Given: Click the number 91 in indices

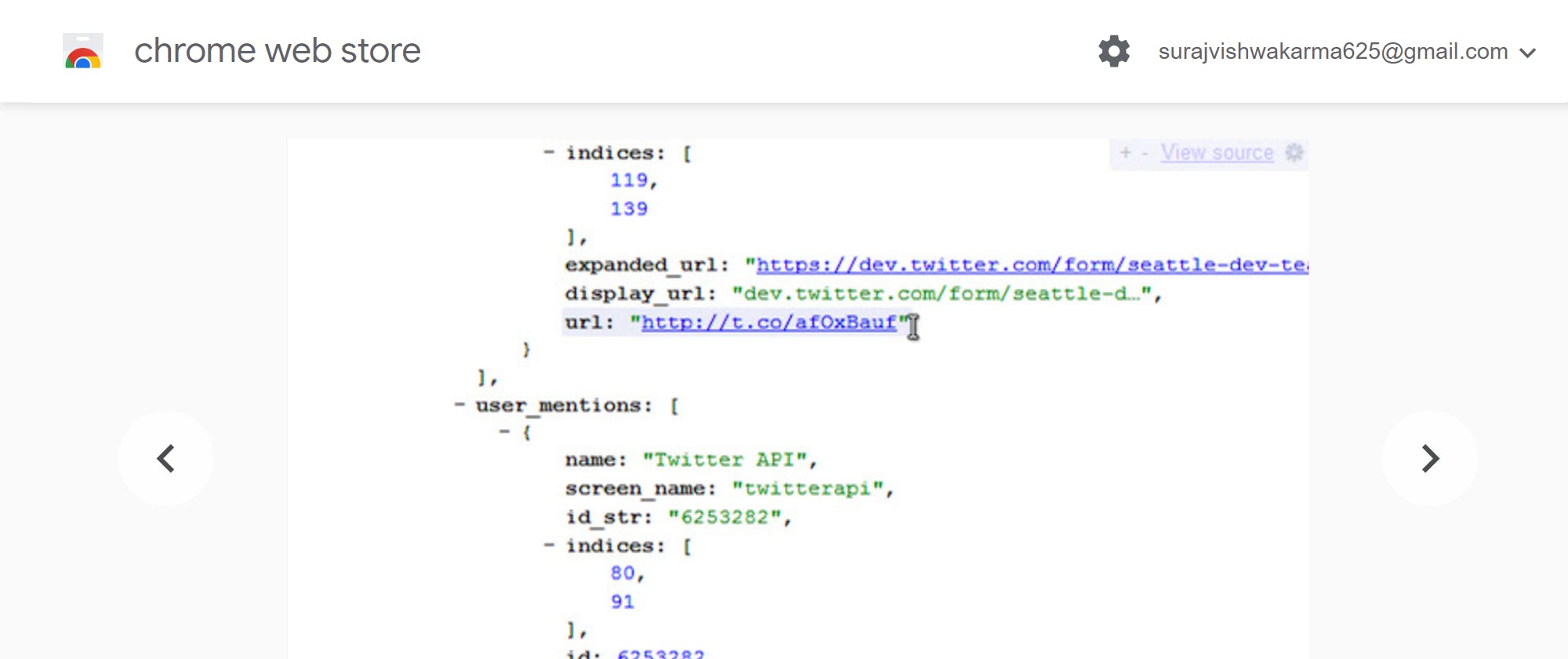Looking at the screenshot, I should (622, 602).
